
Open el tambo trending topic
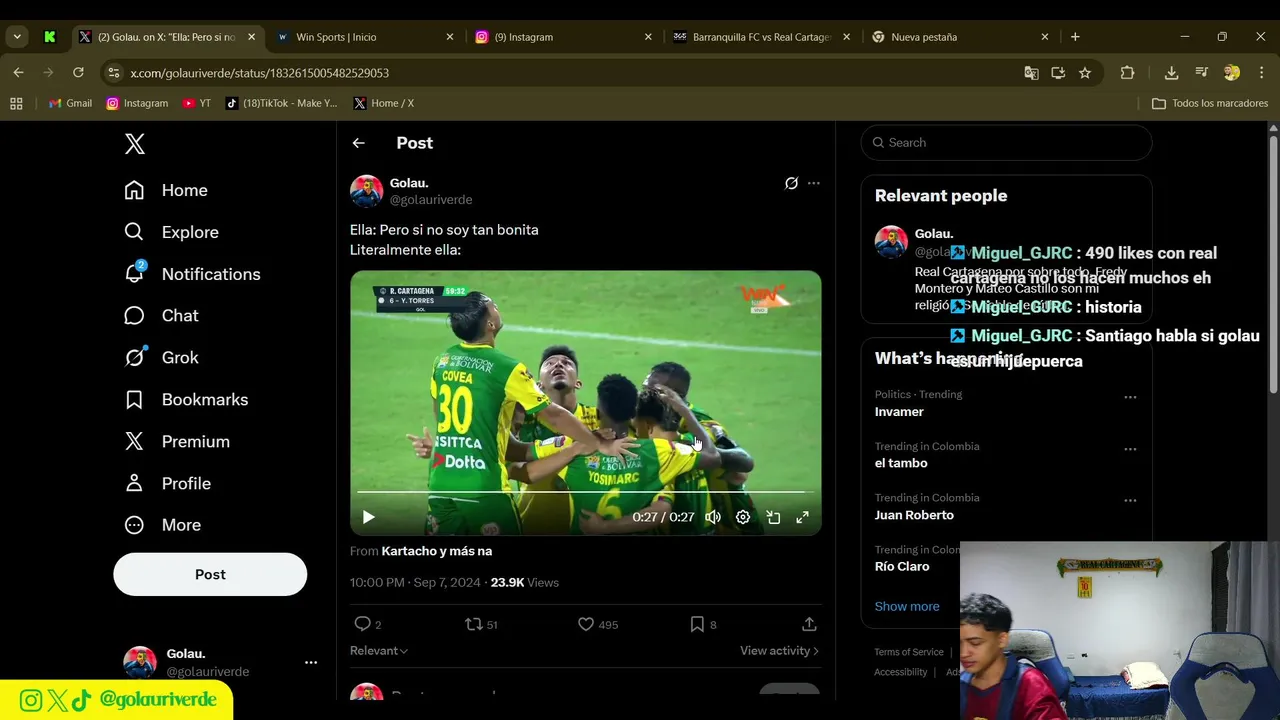[x=901, y=463]
